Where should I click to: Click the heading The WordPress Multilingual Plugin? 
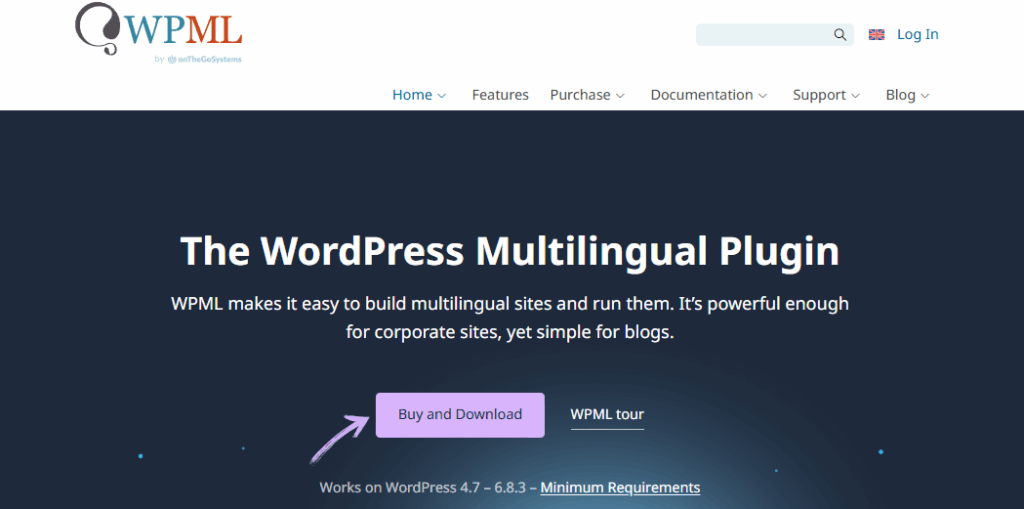point(509,251)
